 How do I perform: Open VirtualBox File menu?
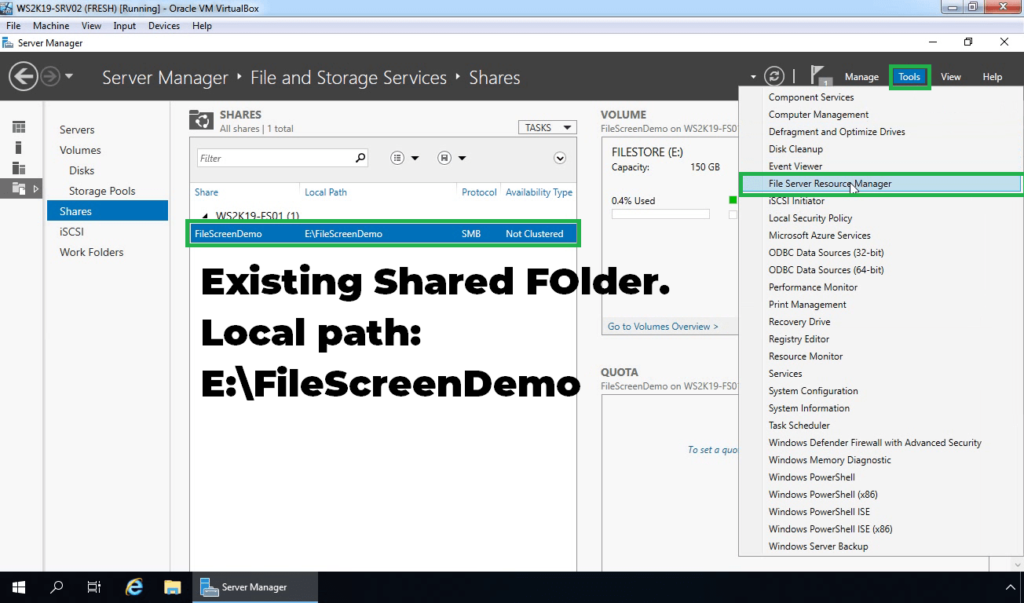[13, 25]
